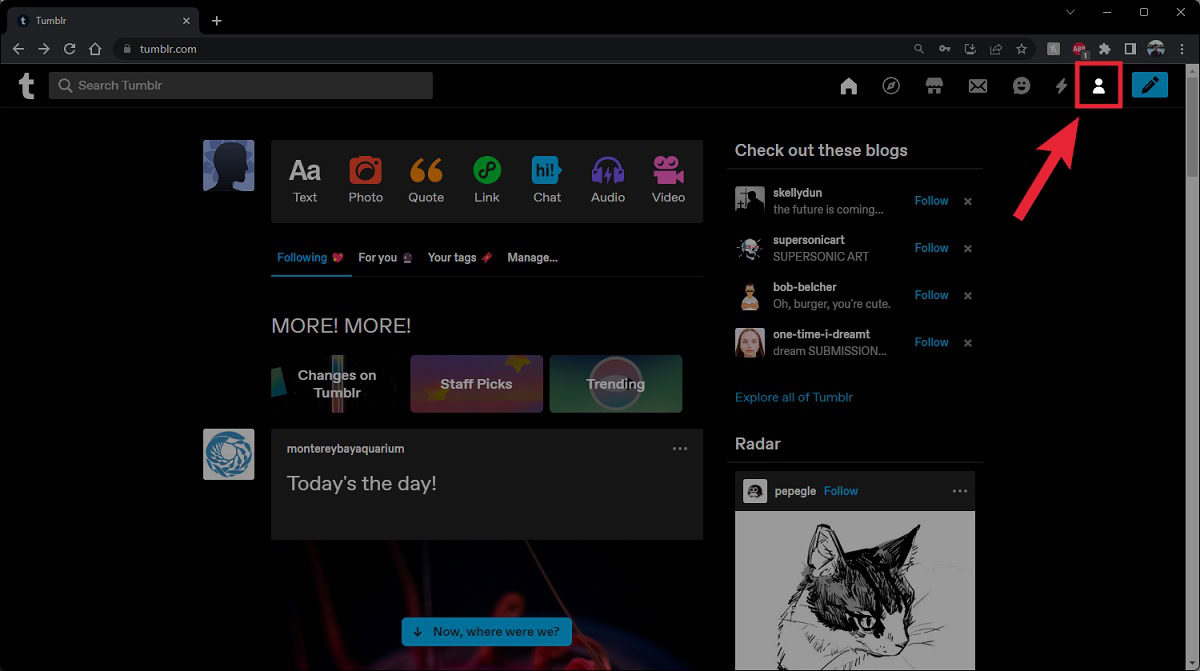
Task: Create a new Photo post
Action: [x=365, y=180]
